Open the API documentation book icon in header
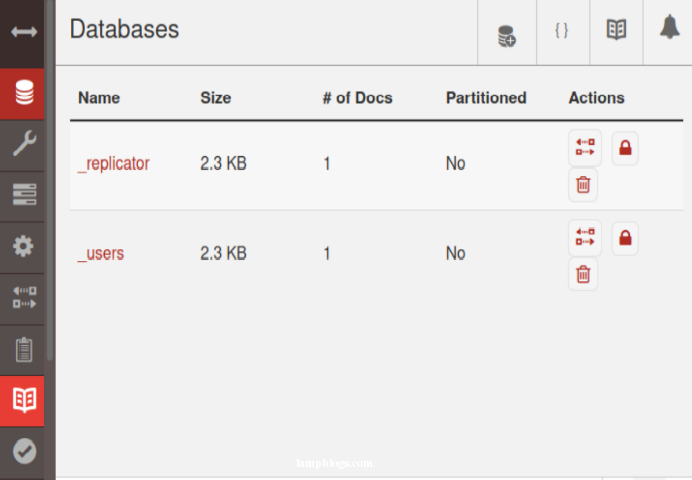Image resolution: width=692 pixels, height=480 pixels. (616, 31)
